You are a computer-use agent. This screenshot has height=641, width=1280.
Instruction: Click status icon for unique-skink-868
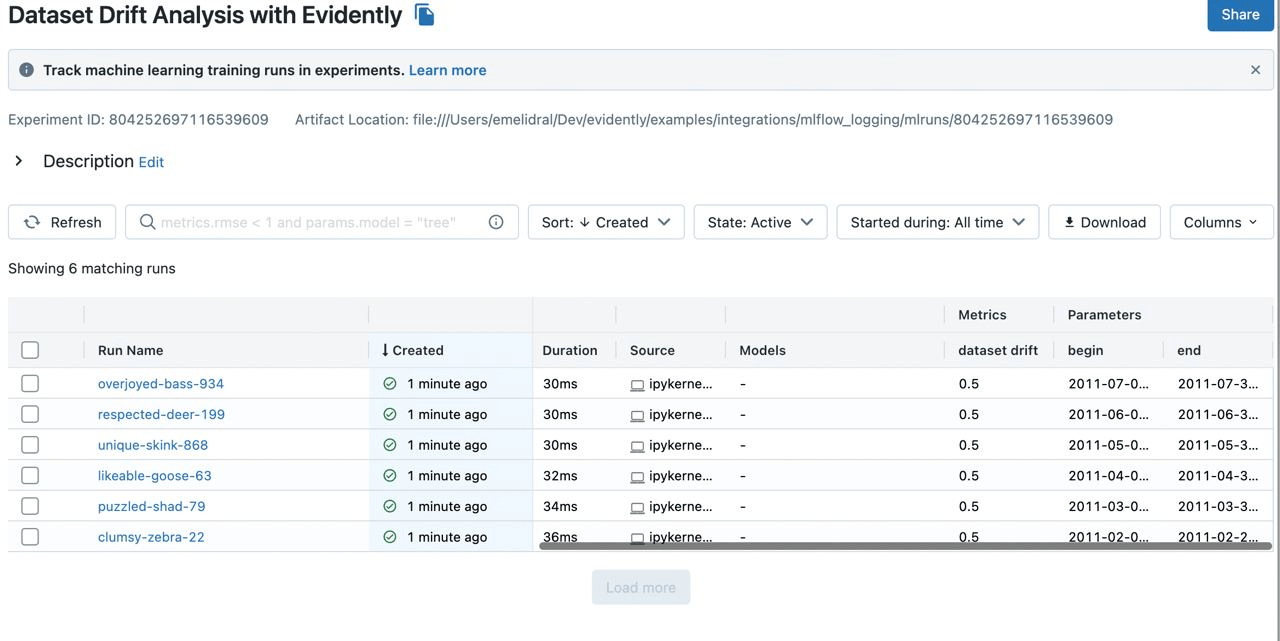pyautogui.click(x=390, y=445)
